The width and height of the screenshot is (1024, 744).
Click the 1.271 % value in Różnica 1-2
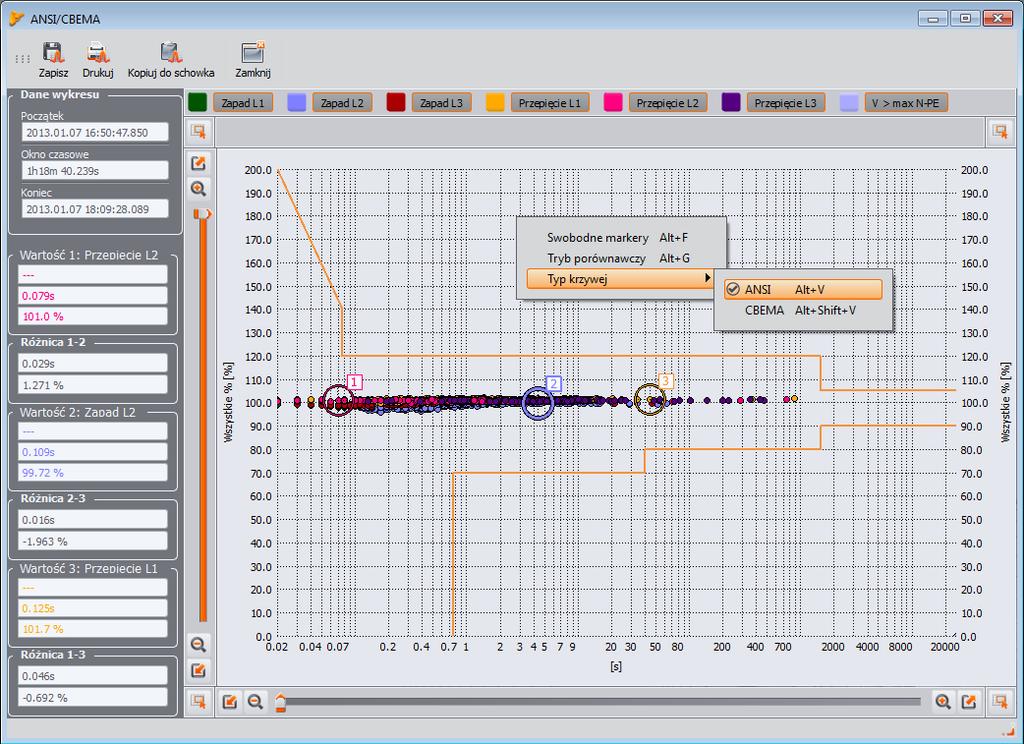tap(93, 385)
